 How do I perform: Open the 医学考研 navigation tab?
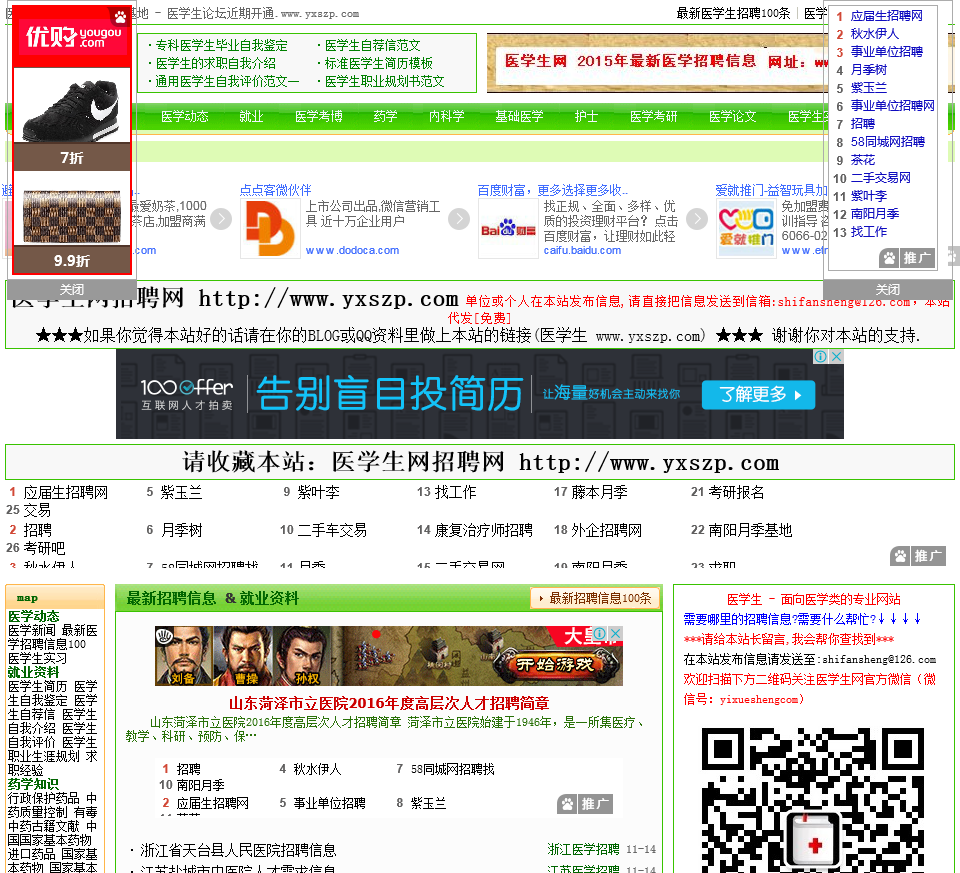(x=653, y=116)
